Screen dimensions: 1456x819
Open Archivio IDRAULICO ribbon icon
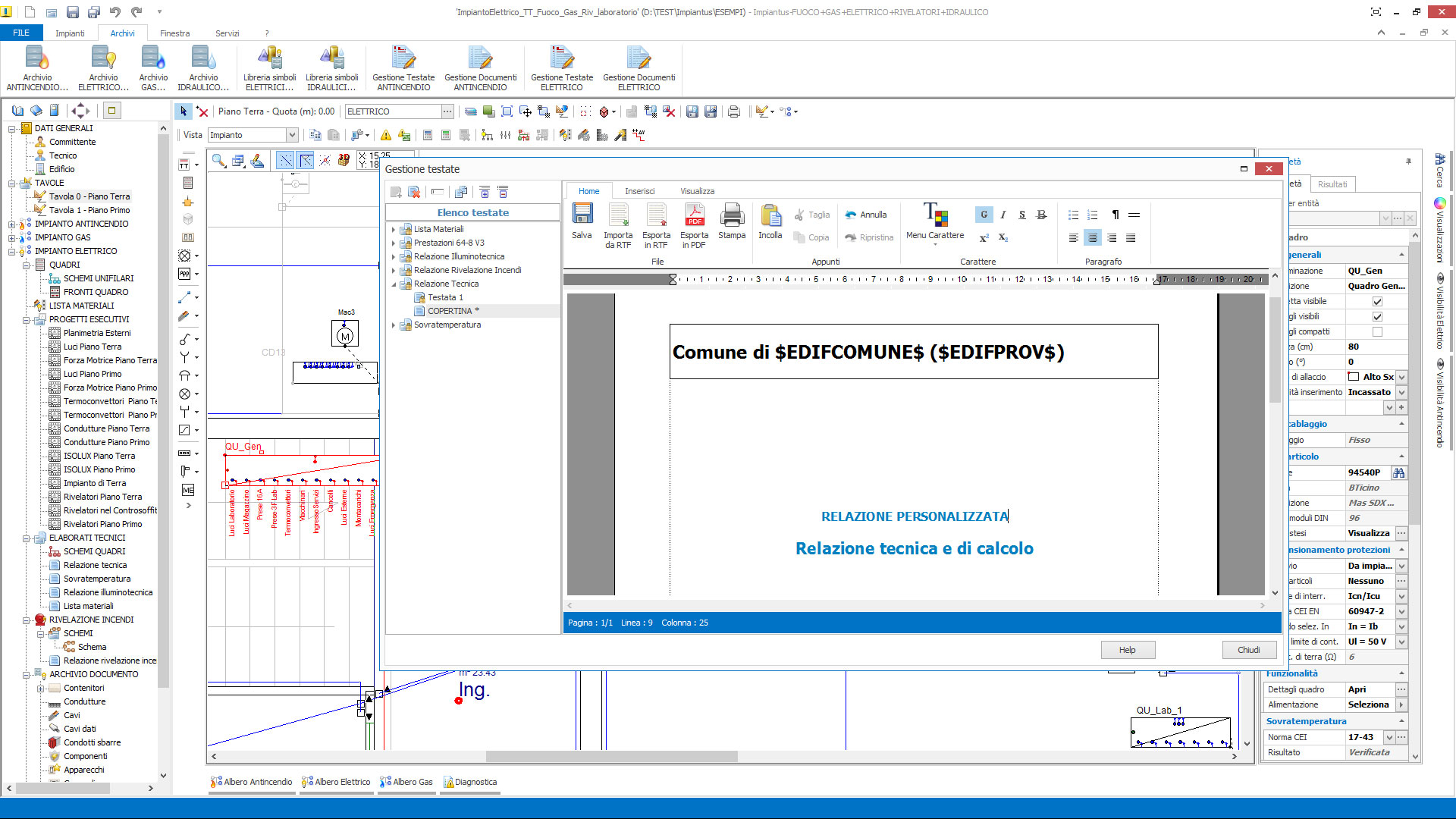(x=203, y=67)
